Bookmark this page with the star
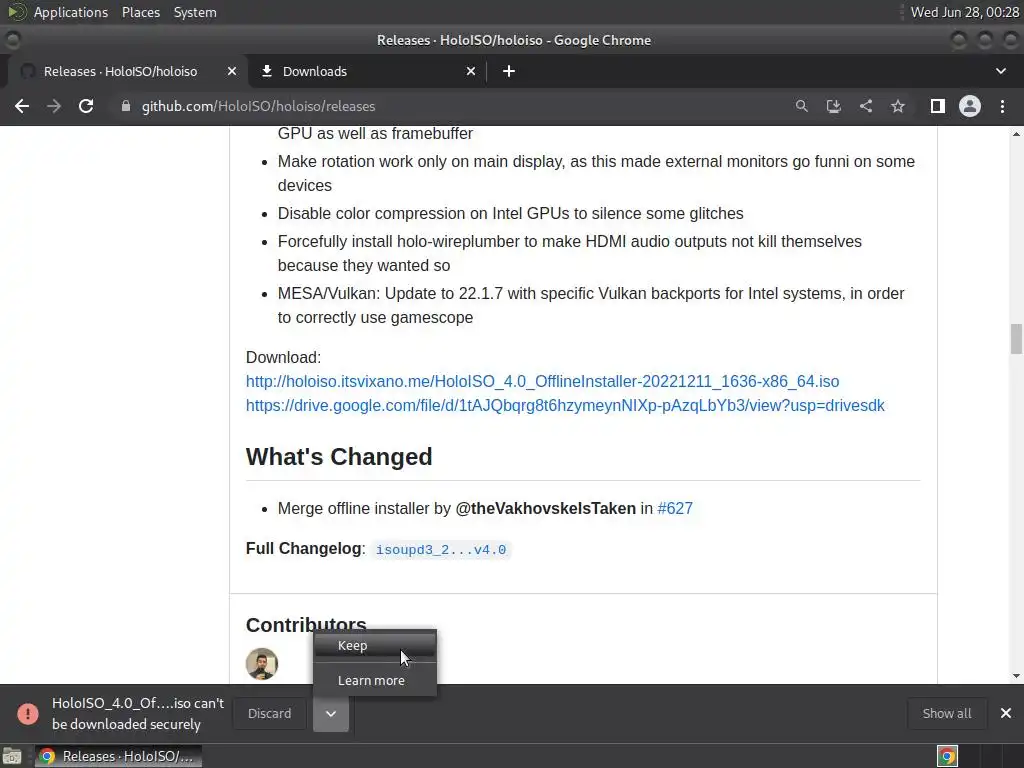The image size is (1024, 768). point(898,106)
